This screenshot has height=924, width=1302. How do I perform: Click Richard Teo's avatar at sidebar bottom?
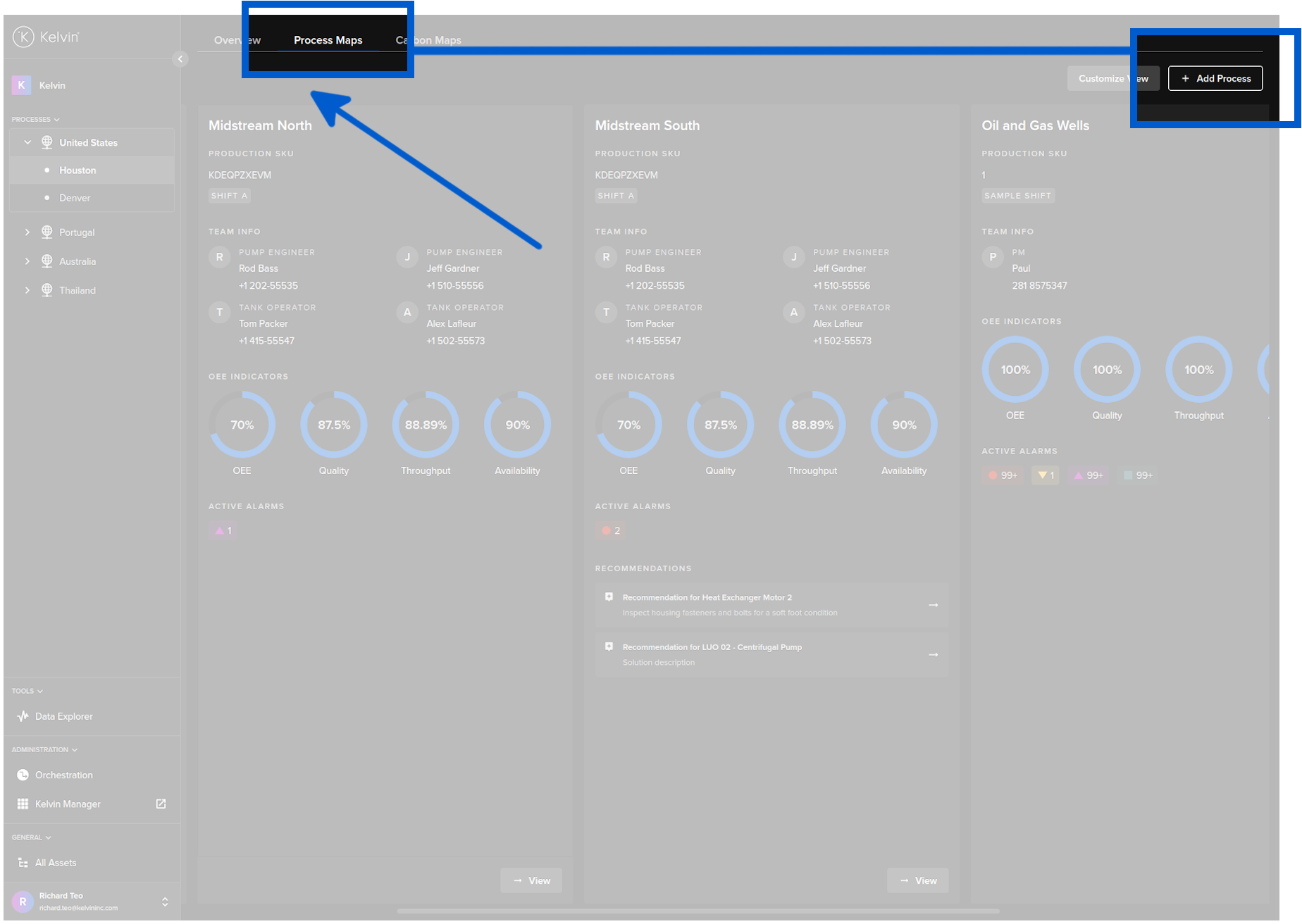click(22, 901)
